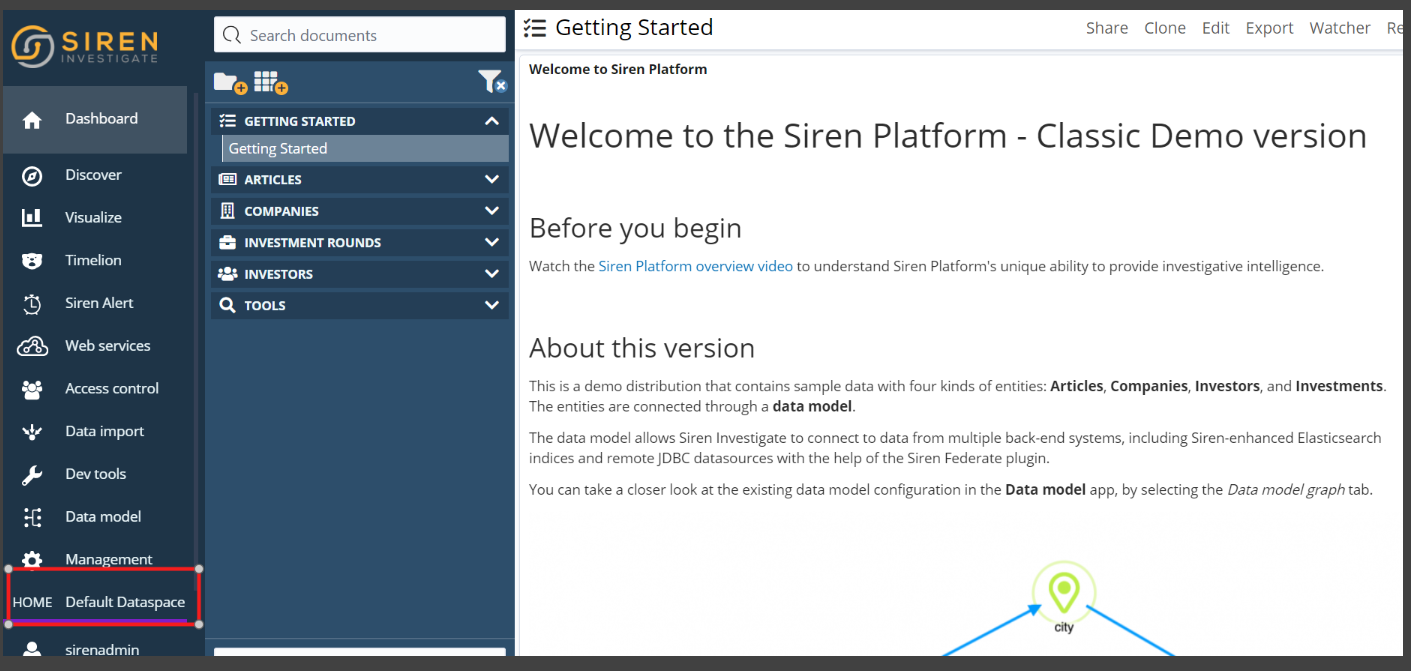Click the Articles group newspaper icon
Image resolution: width=1411 pixels, height=671 pixels.
point(227,180)
